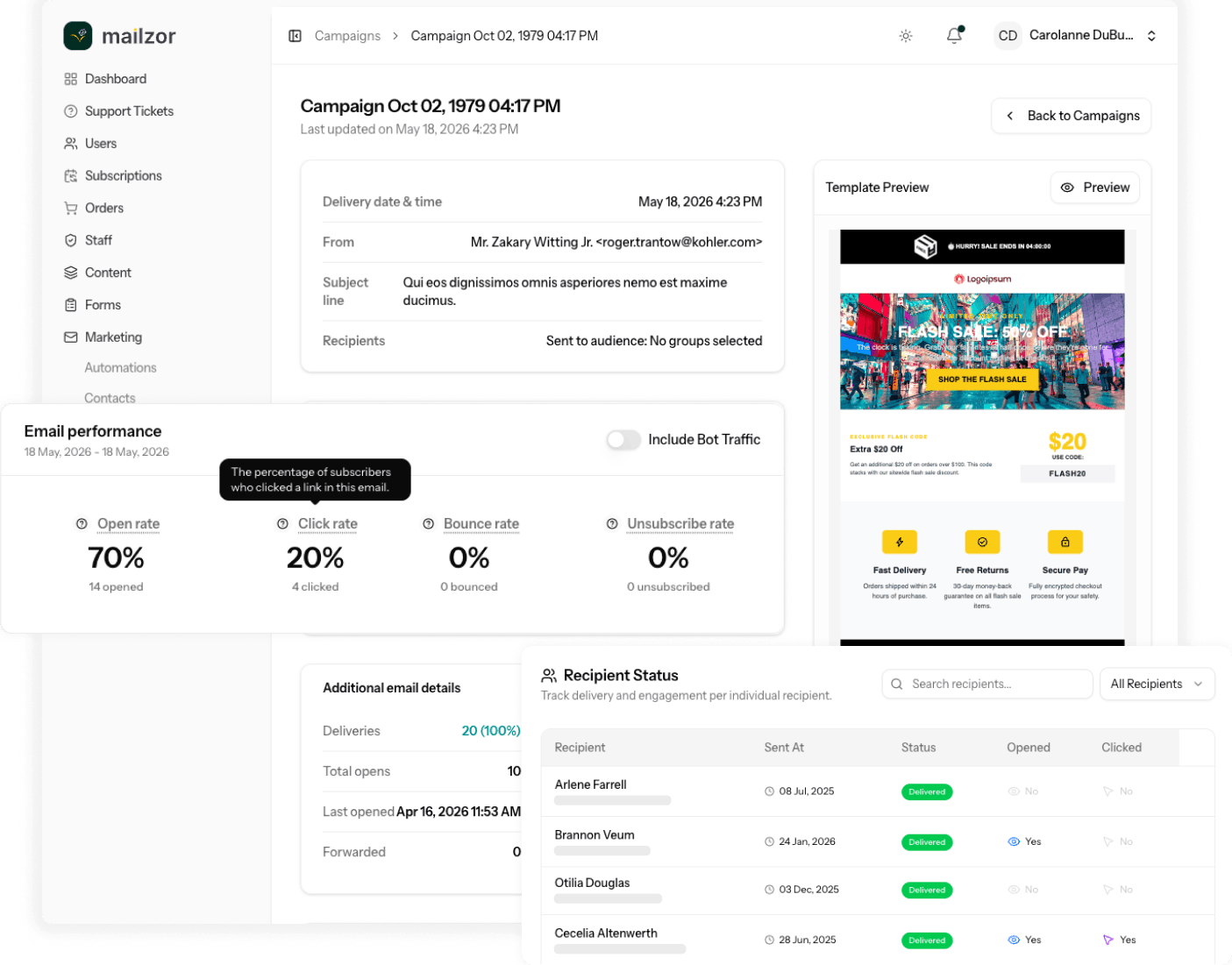The height and width of the screenshot is (965, 1232).
Task: Click Cecelia Altenwerth's clicked cursor icon
Action: [x=1108, y=940]
